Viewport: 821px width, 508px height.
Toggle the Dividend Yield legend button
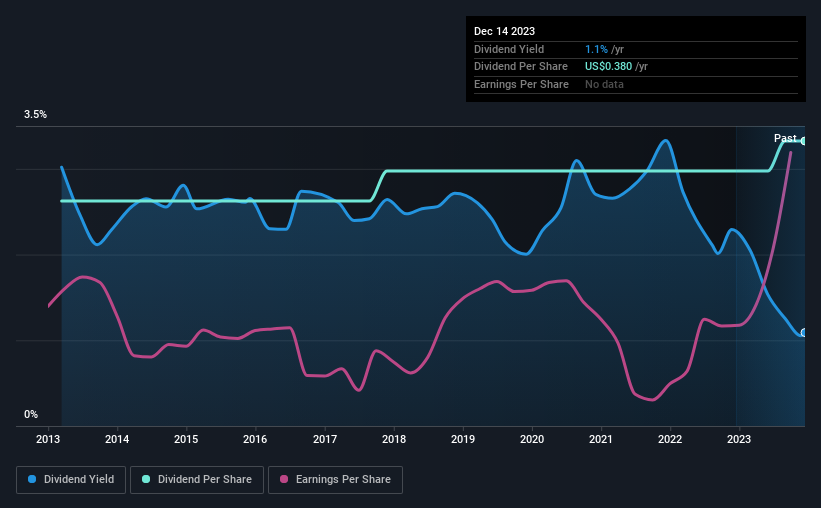(x=71, y=480)
